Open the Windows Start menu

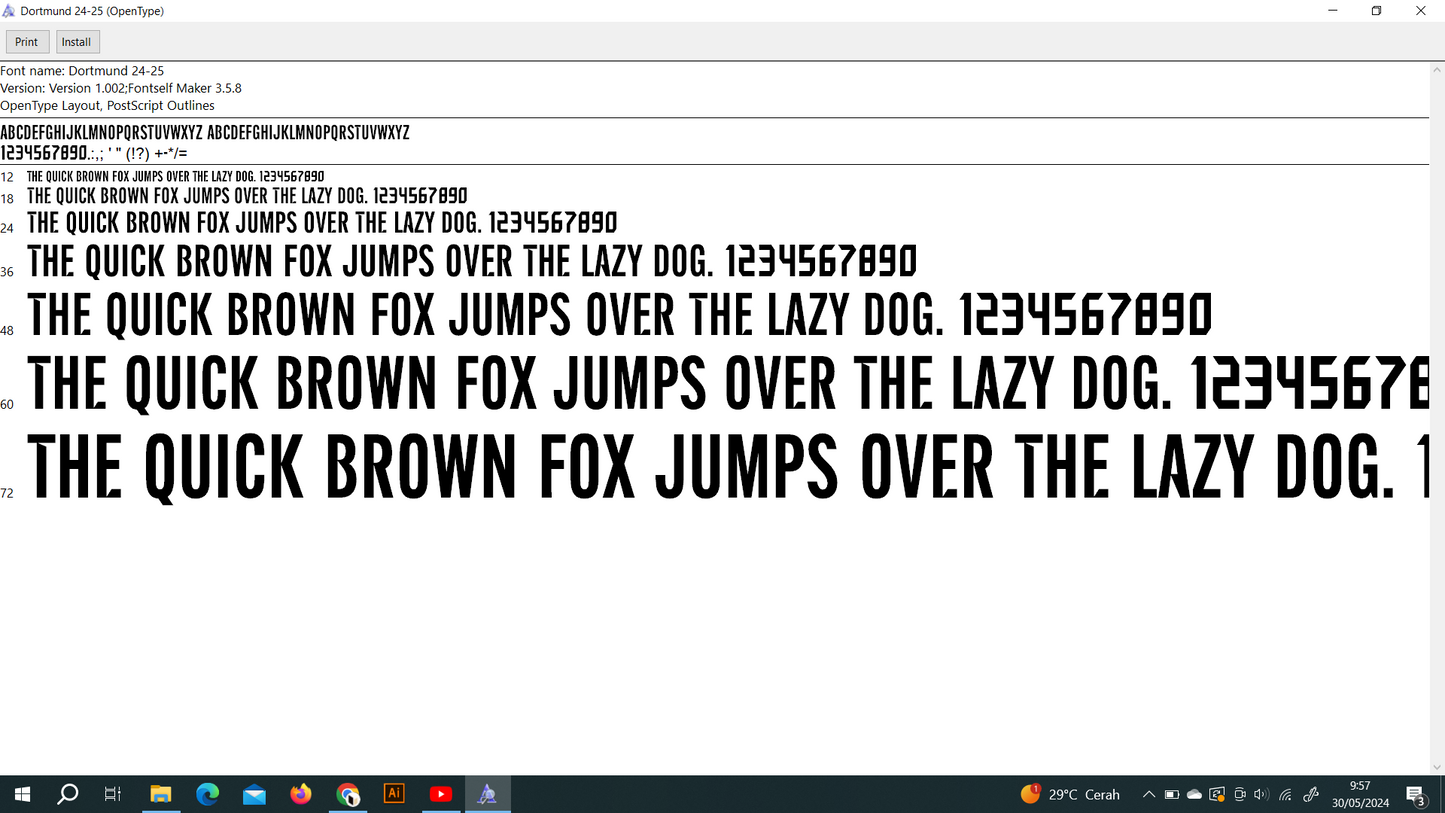(22, 794)
